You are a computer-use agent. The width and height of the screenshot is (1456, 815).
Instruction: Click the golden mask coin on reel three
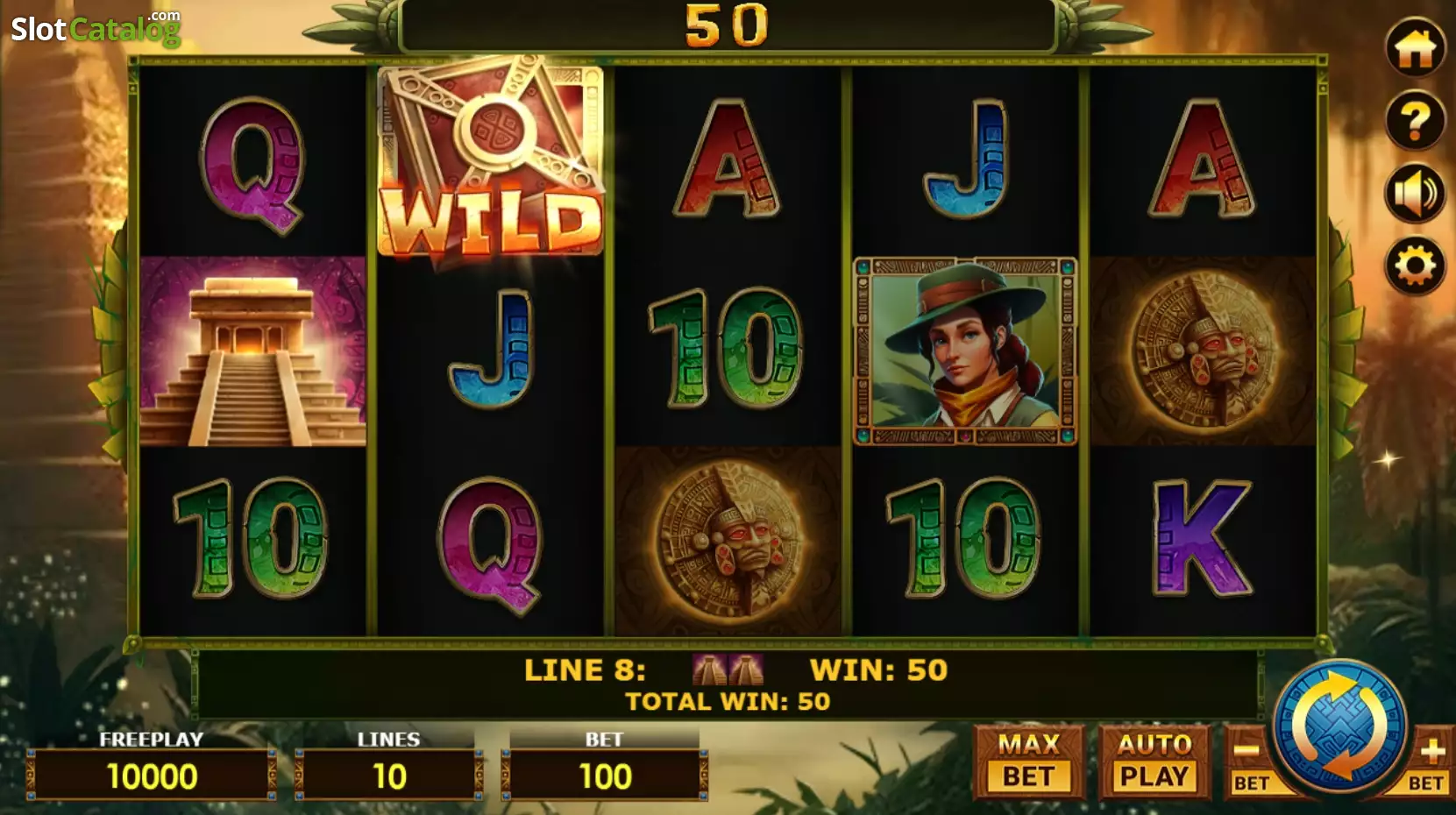pos(728,540)
